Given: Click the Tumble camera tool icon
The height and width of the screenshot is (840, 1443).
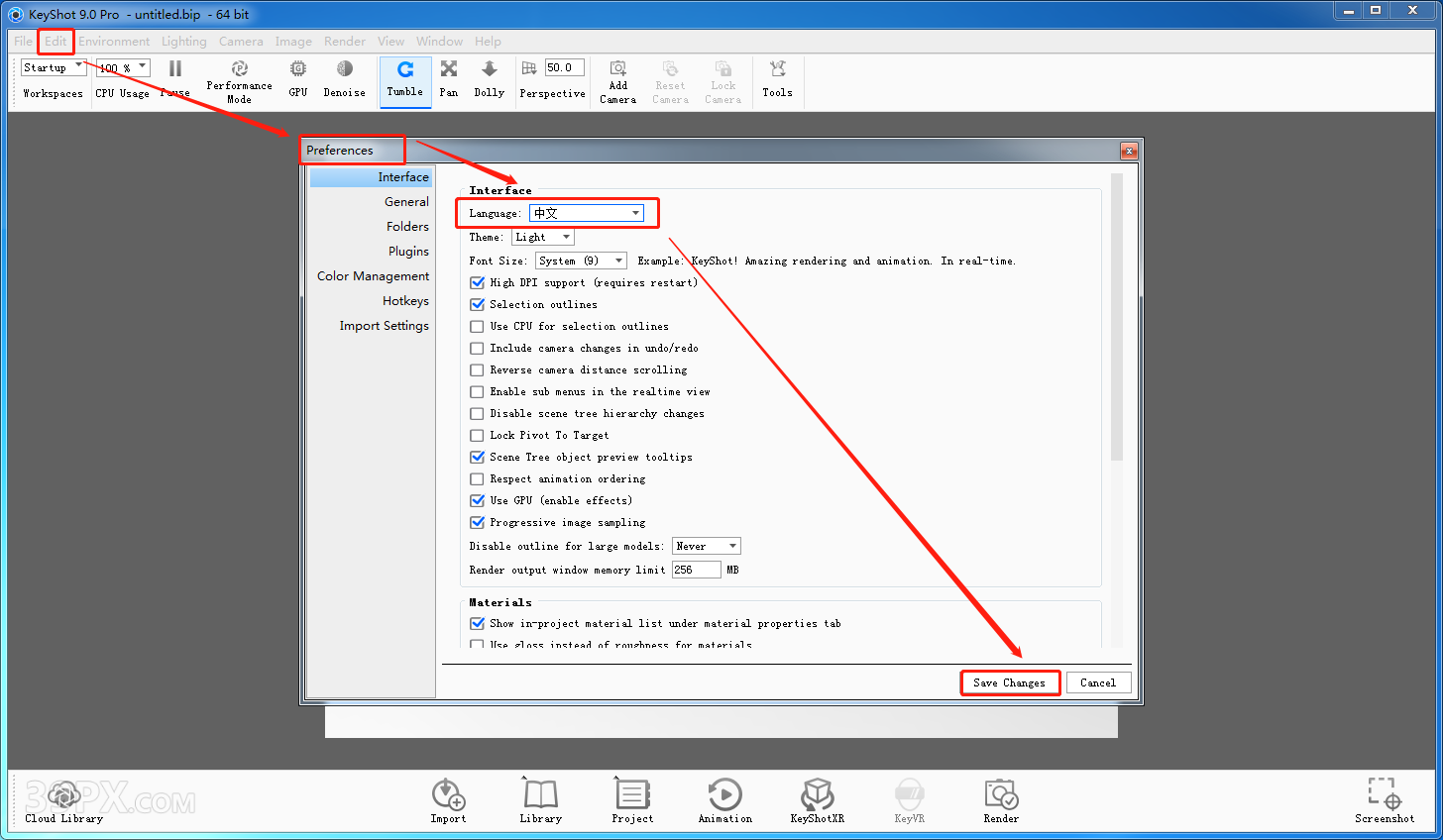Looking at the screenshot, I should tap(405, 70).
